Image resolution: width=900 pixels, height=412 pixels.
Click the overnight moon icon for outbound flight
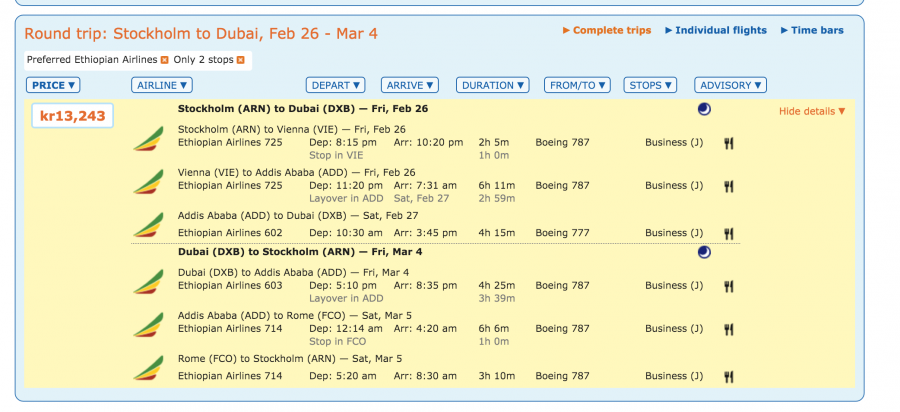pos(704,110)
